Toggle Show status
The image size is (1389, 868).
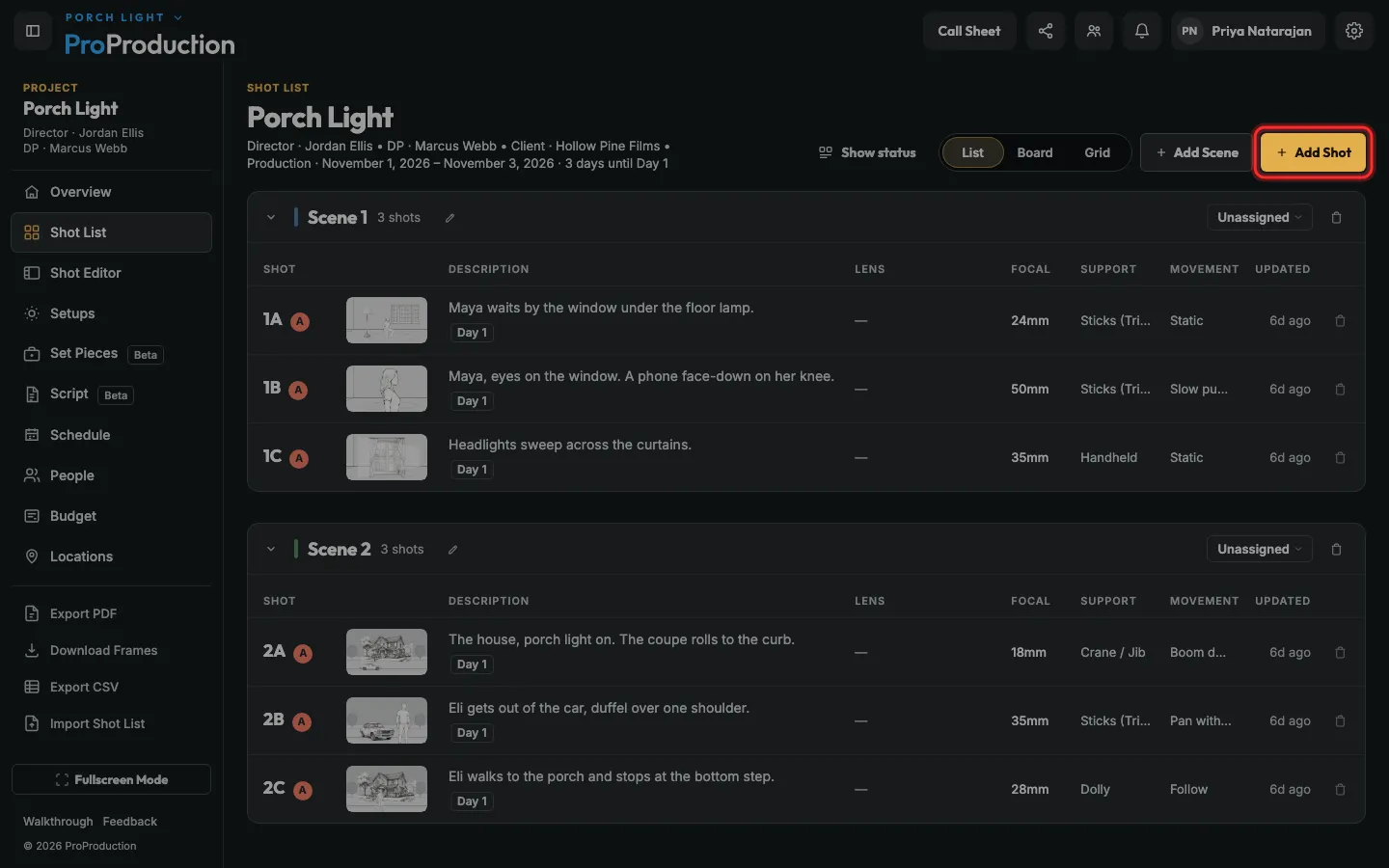867,152
